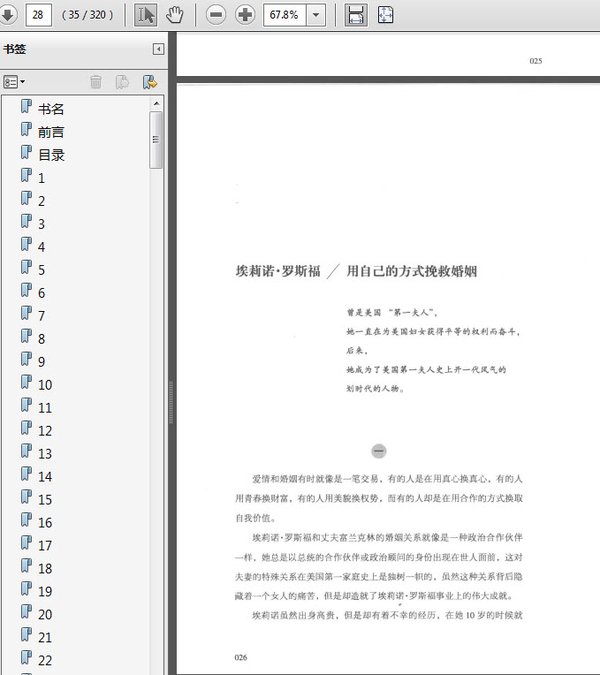Open the bookmarks options menu
The height and width of the screenshot is (675, 600).
14,82
